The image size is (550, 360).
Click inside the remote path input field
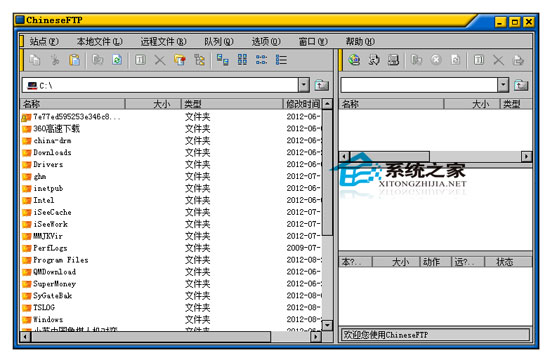[x=420, y=85]
